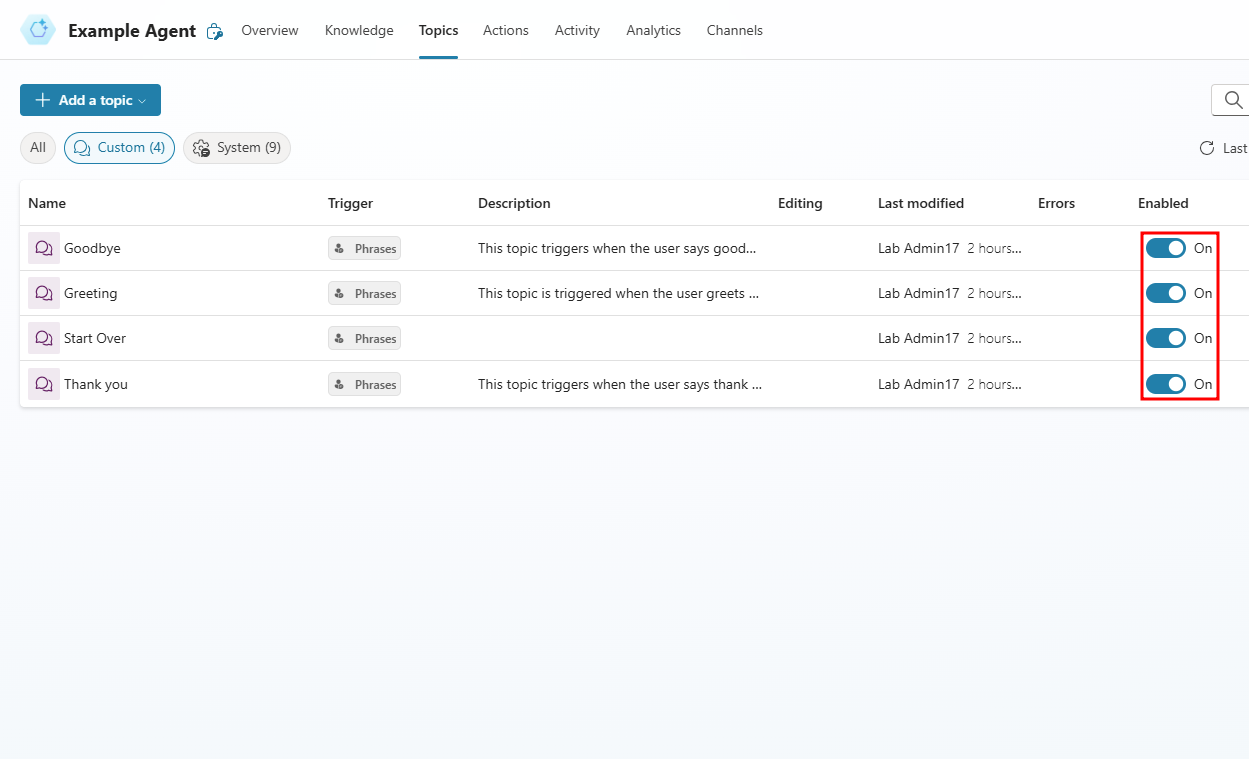The width and height of the screenshot is (1249, 759).
Task: Click the topic icon next to Thank you
Action: (x=44, y=383)
